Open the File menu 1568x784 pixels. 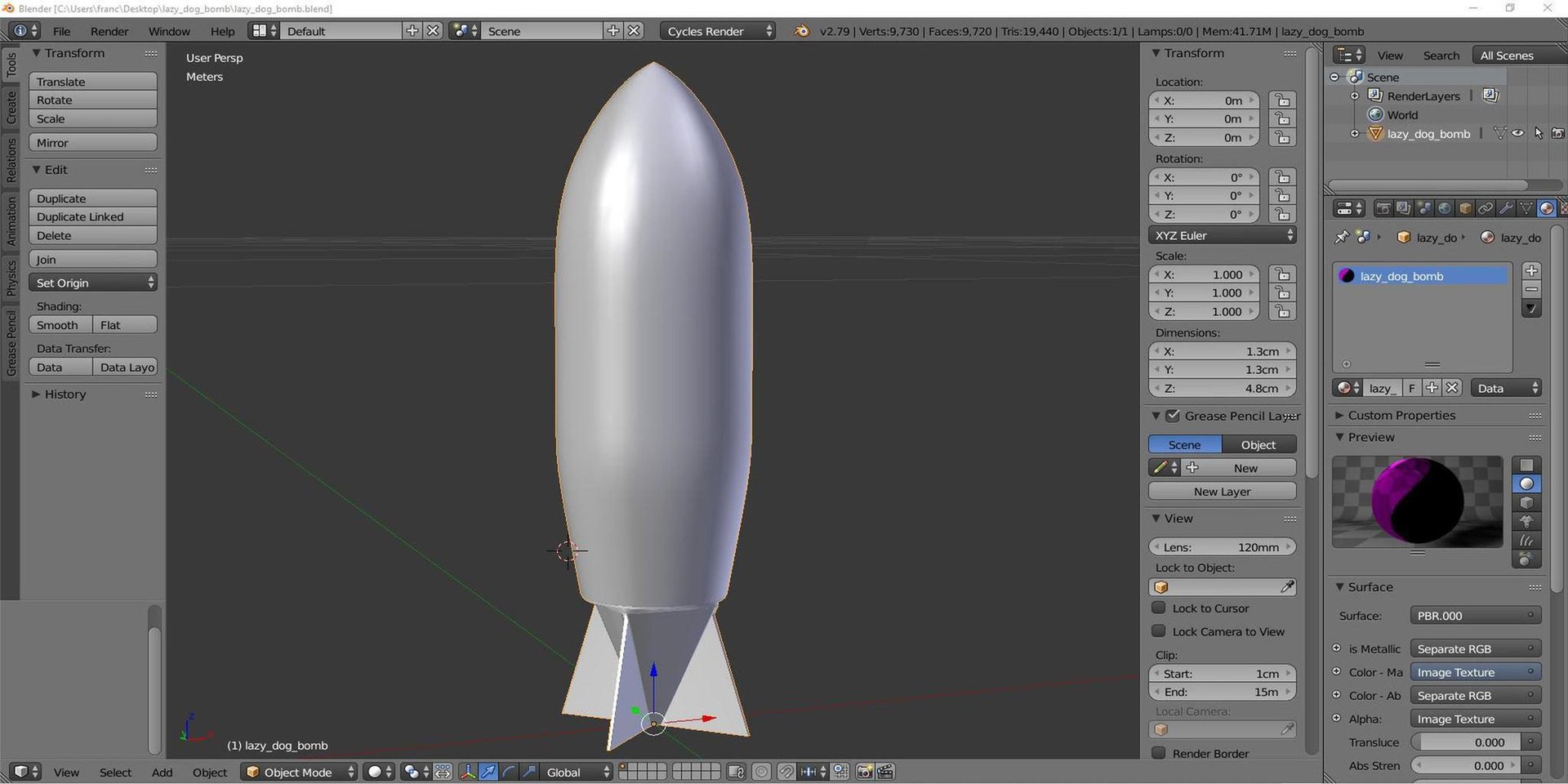point(62,31)
